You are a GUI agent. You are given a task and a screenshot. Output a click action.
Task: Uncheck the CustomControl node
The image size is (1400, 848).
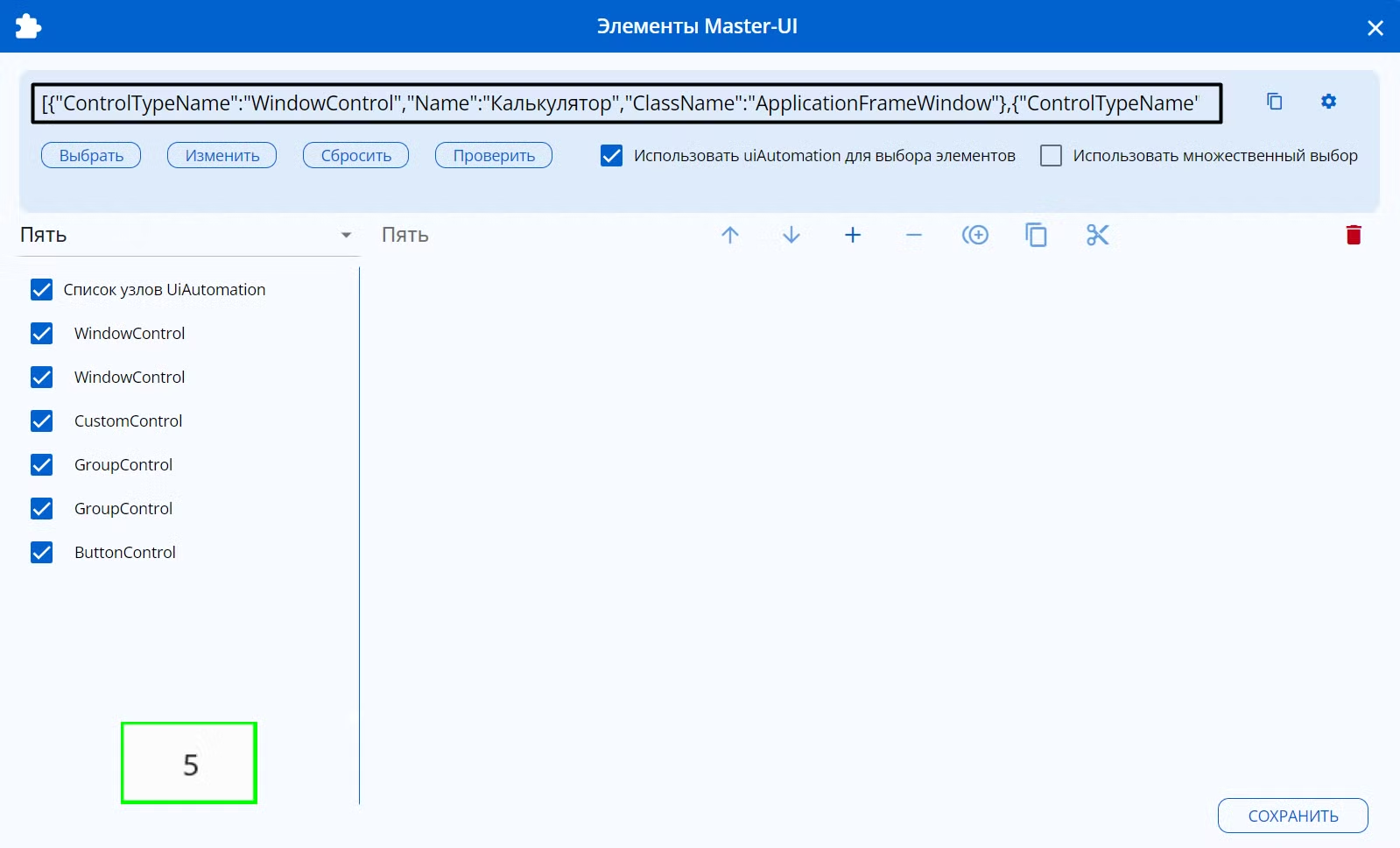tap(41, 421)
